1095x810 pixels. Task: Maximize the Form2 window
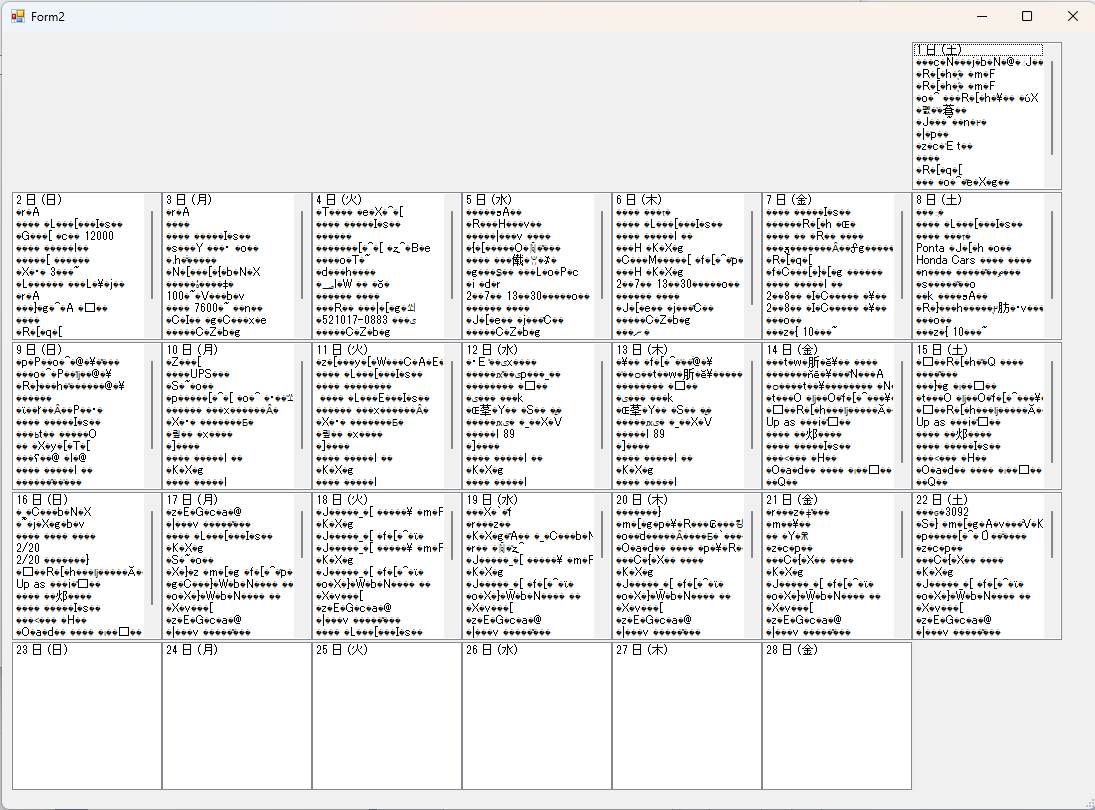[1026, 17]
